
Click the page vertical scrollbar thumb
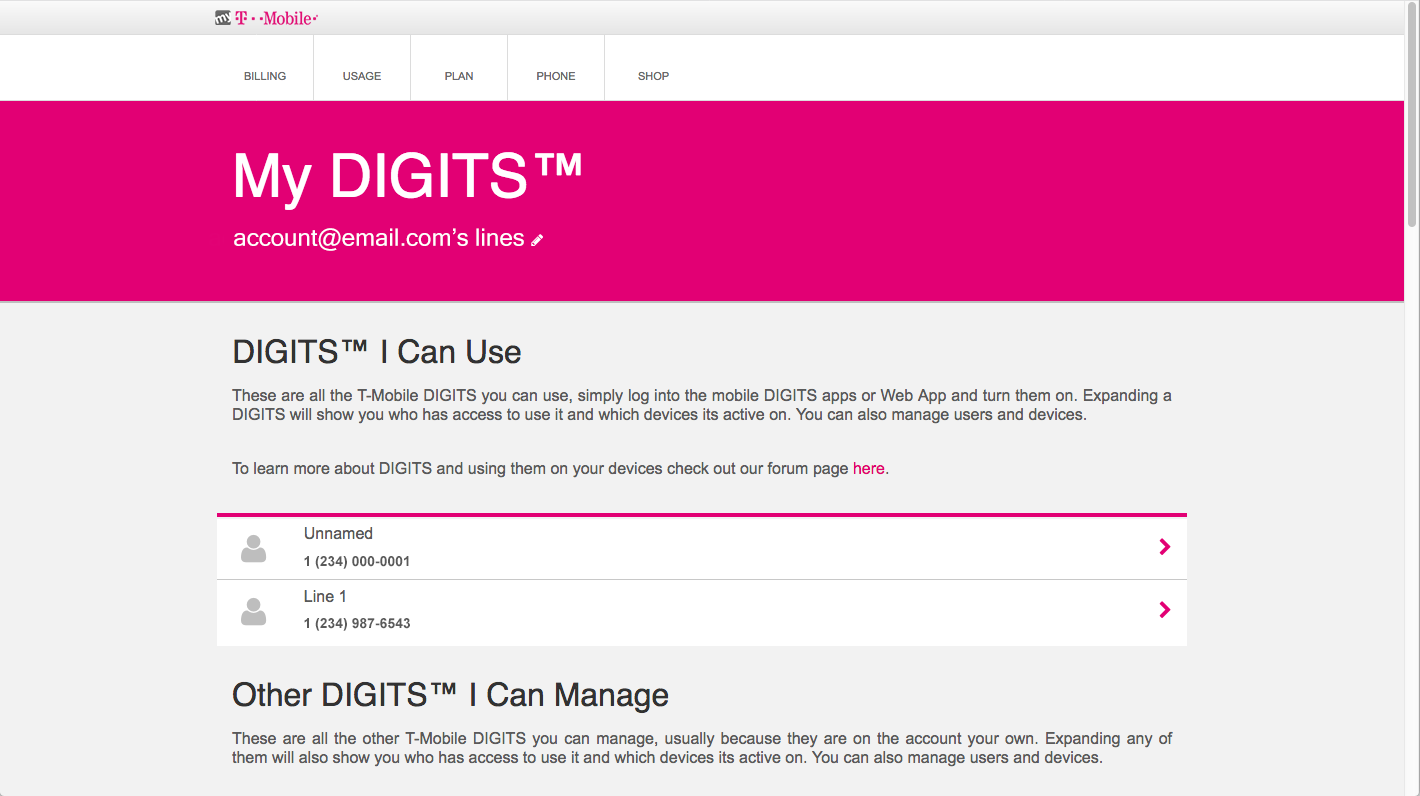click(1412, 115)
